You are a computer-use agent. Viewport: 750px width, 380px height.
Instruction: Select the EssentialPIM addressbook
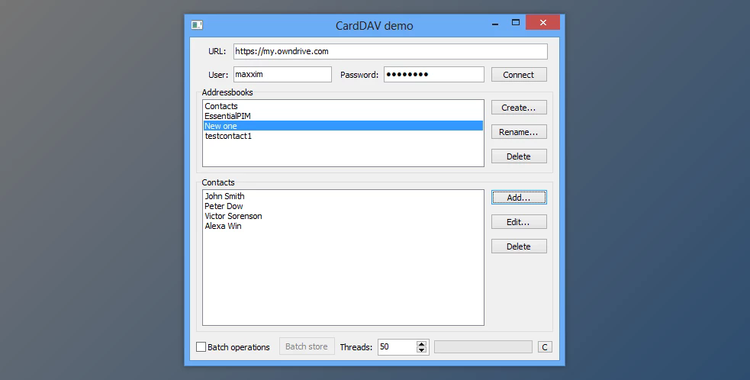(343, 116)
